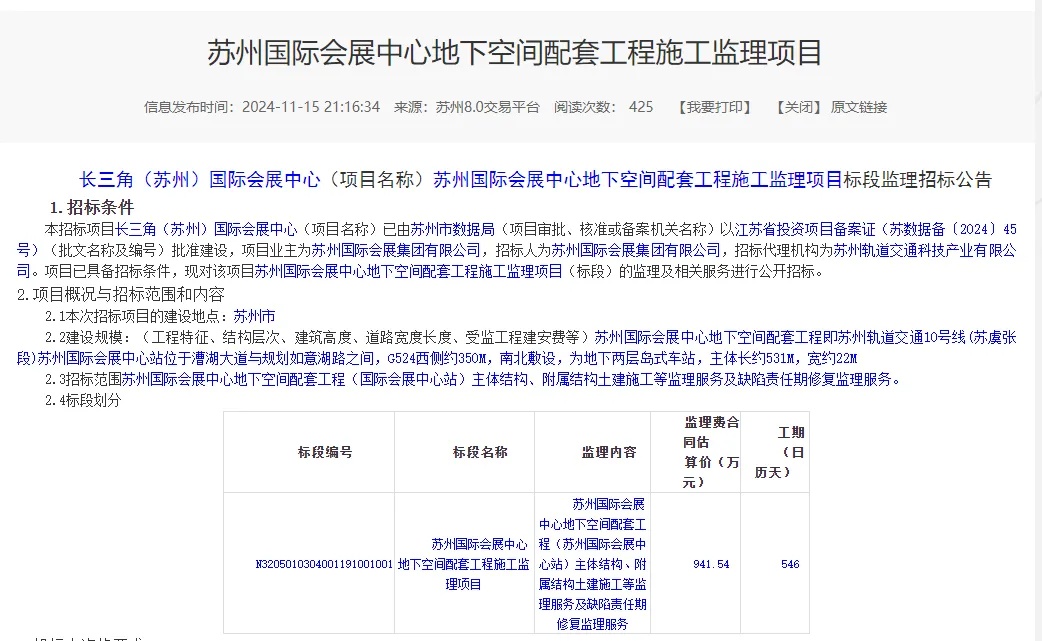Click the lot name cell 地下空间配套工程施工监理项目

point(463,564)
